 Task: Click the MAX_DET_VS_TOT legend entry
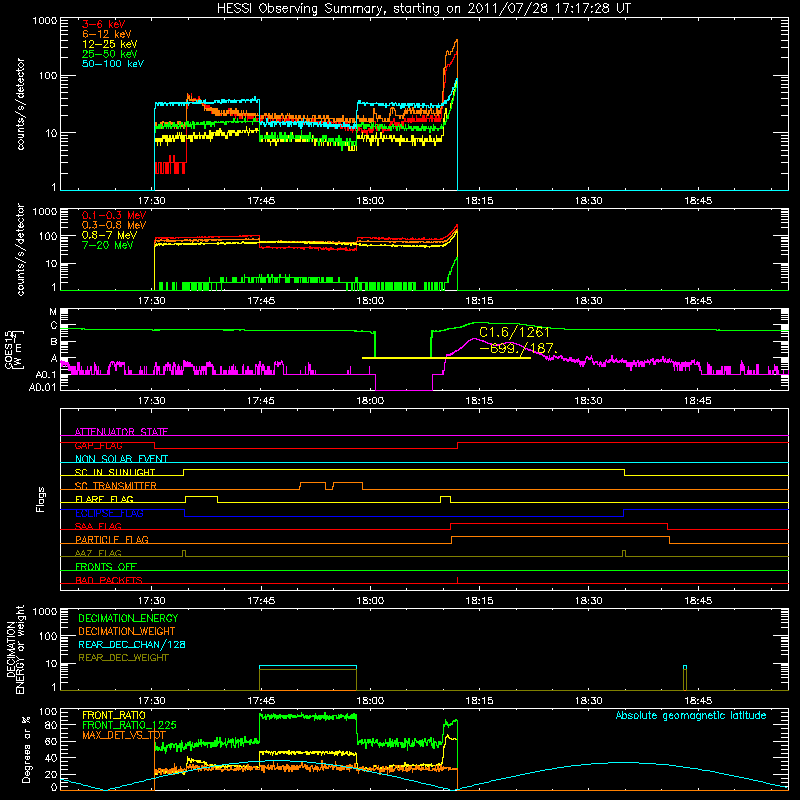[x=124, y=735]
